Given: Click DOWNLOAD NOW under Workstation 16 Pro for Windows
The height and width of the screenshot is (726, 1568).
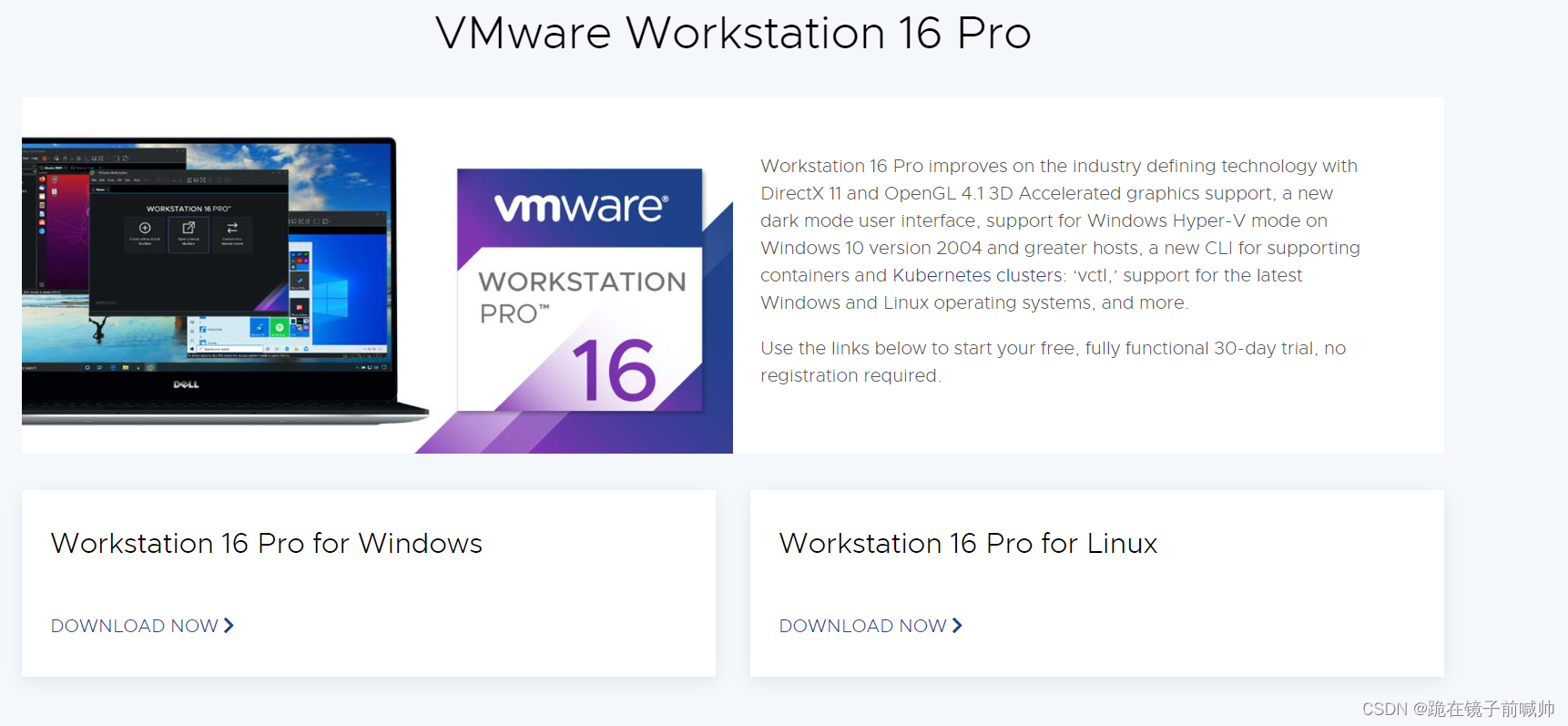Looking at the screenshot, I should tap(142, 626).
